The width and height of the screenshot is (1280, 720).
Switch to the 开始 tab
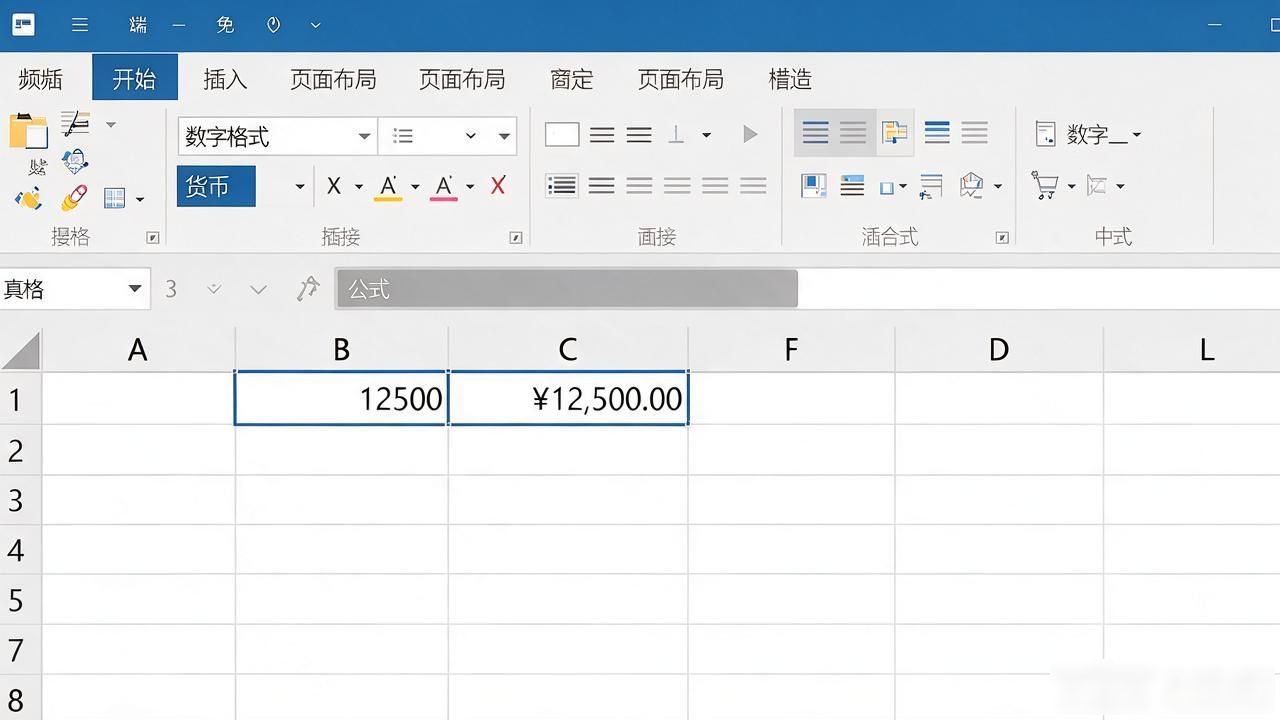pos(135,78)
